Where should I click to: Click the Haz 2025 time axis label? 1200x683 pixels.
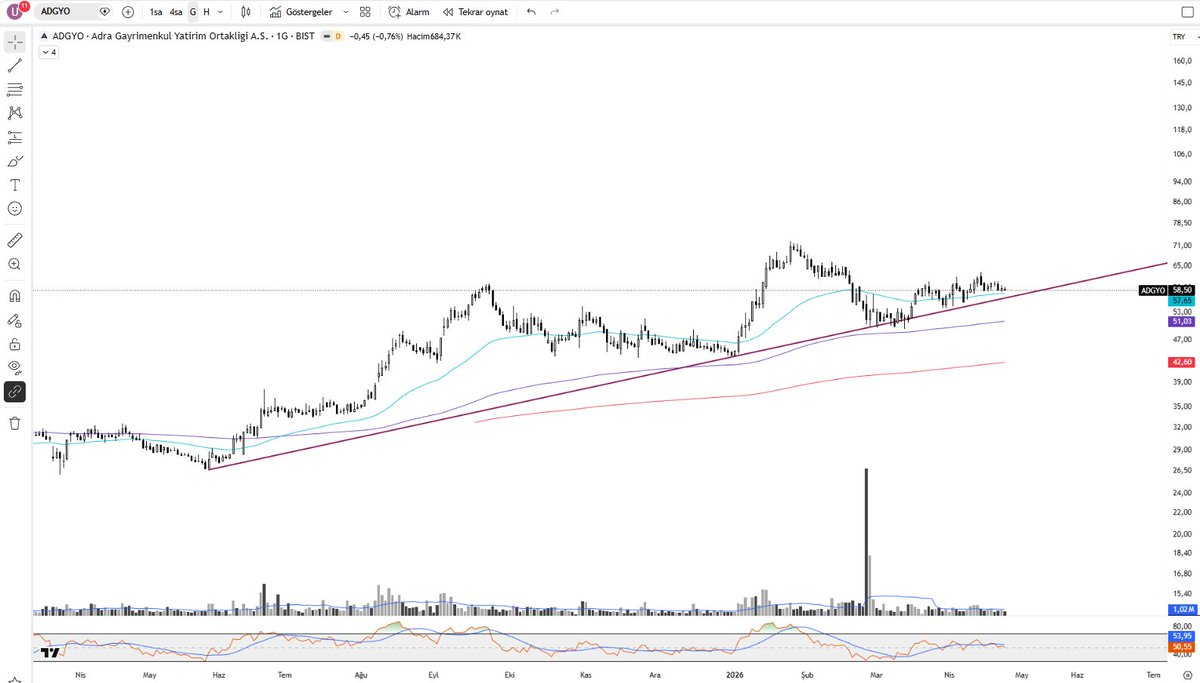pos(219,675)
